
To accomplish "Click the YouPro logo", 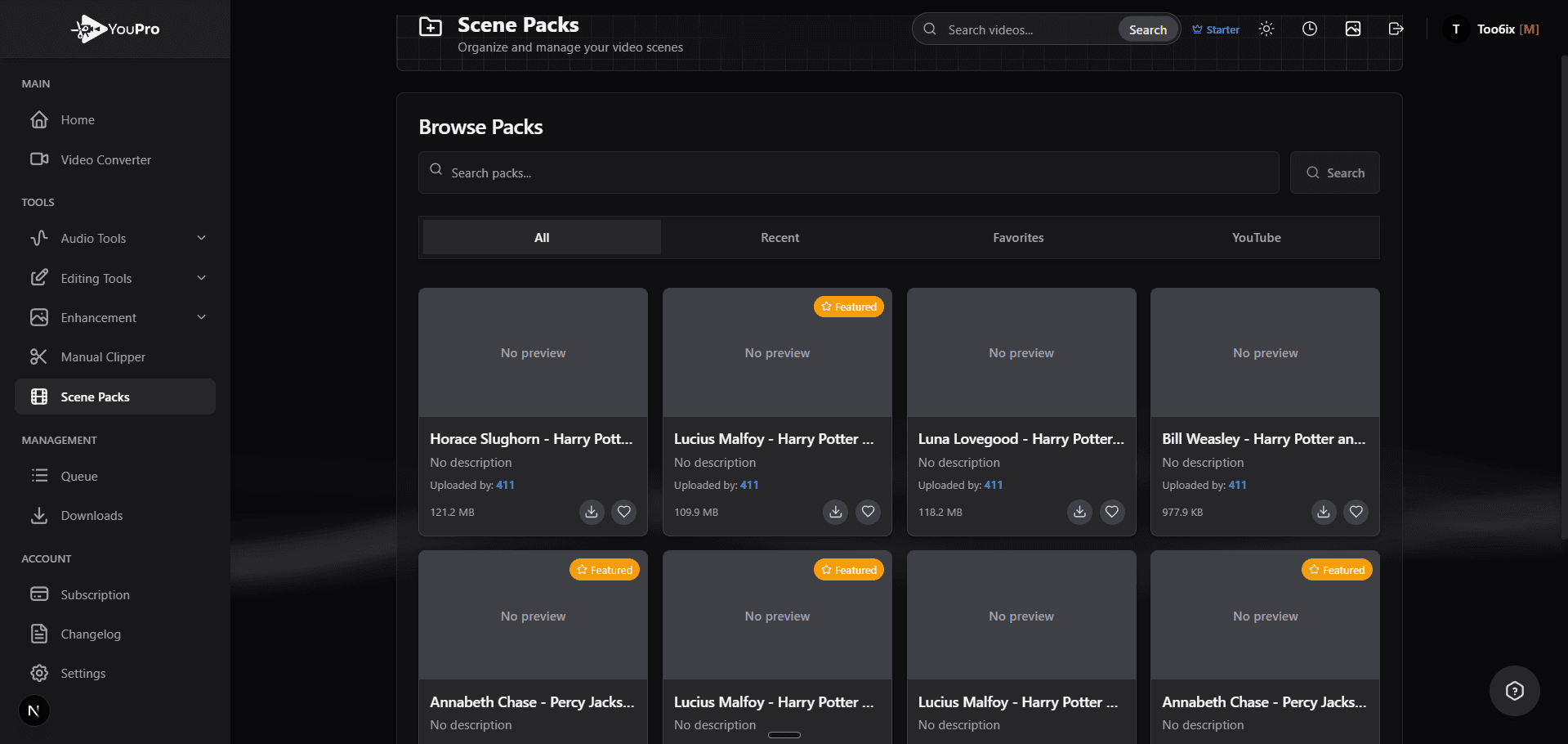I will click(x=115, y=29).
